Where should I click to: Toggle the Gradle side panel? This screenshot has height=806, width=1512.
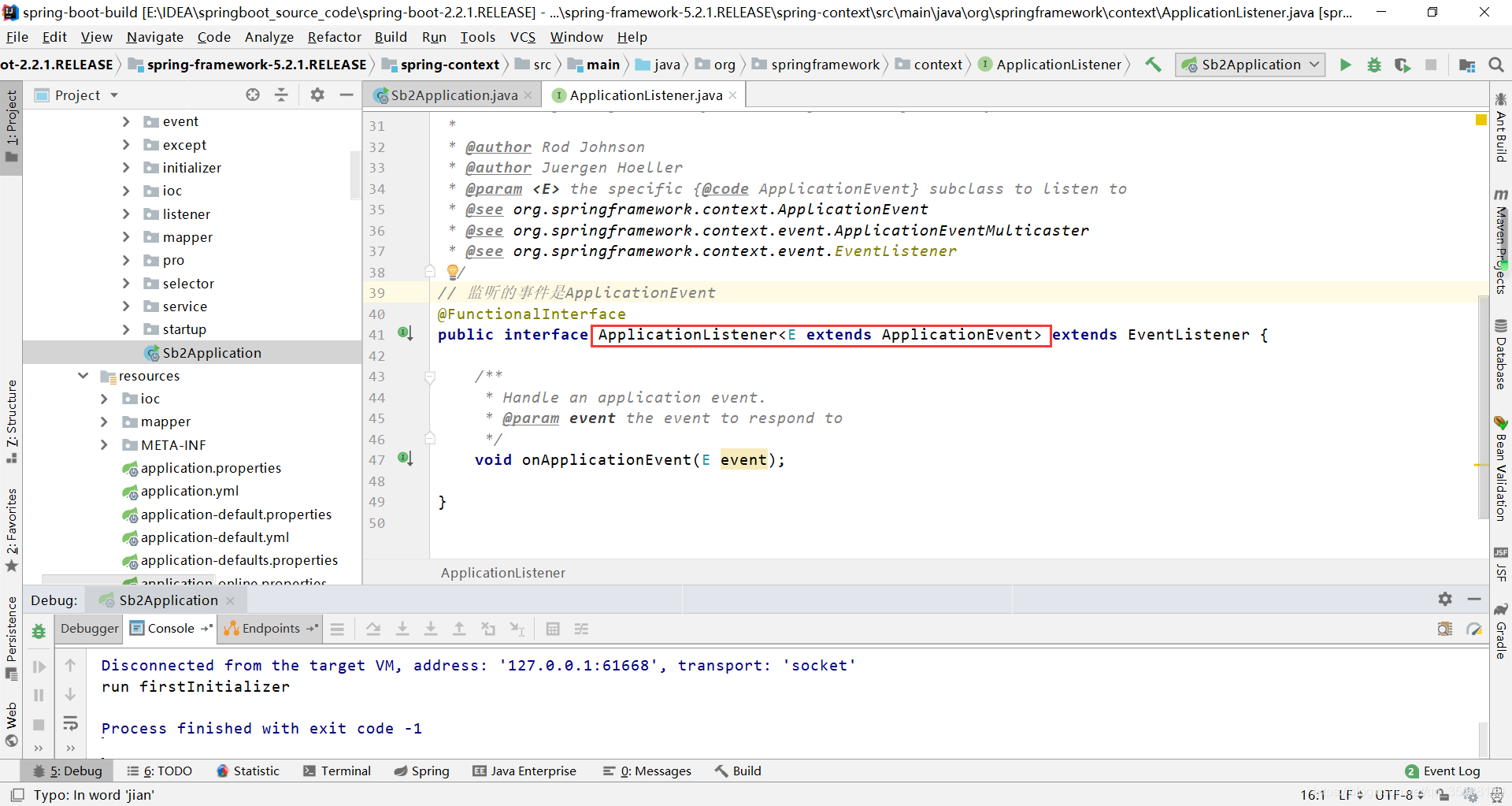point(1501,631)
